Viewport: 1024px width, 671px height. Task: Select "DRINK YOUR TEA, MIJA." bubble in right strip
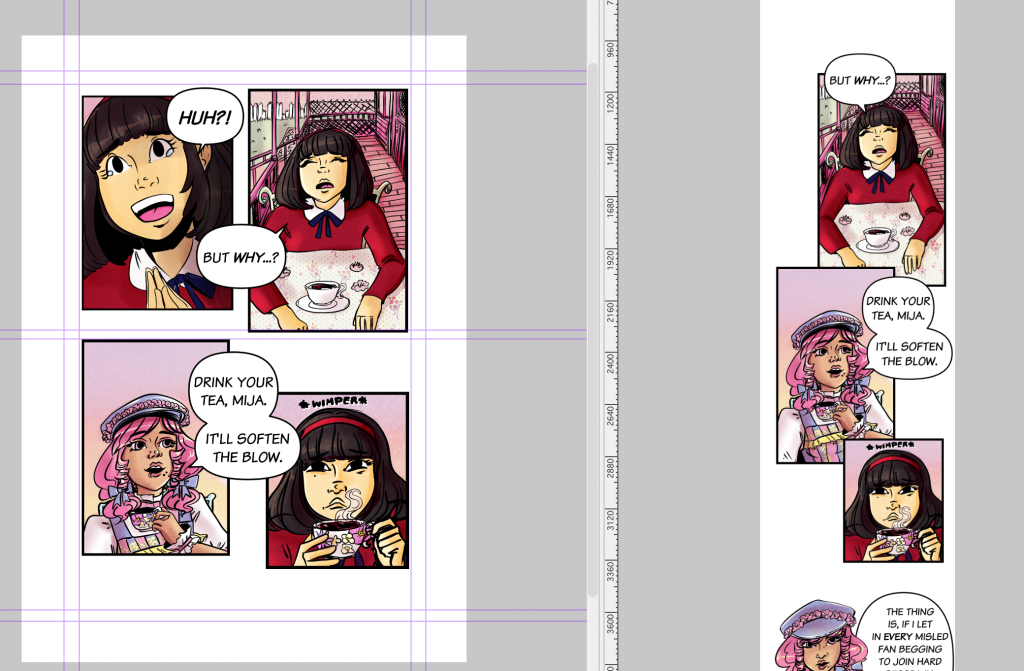(x=898, y=308)
